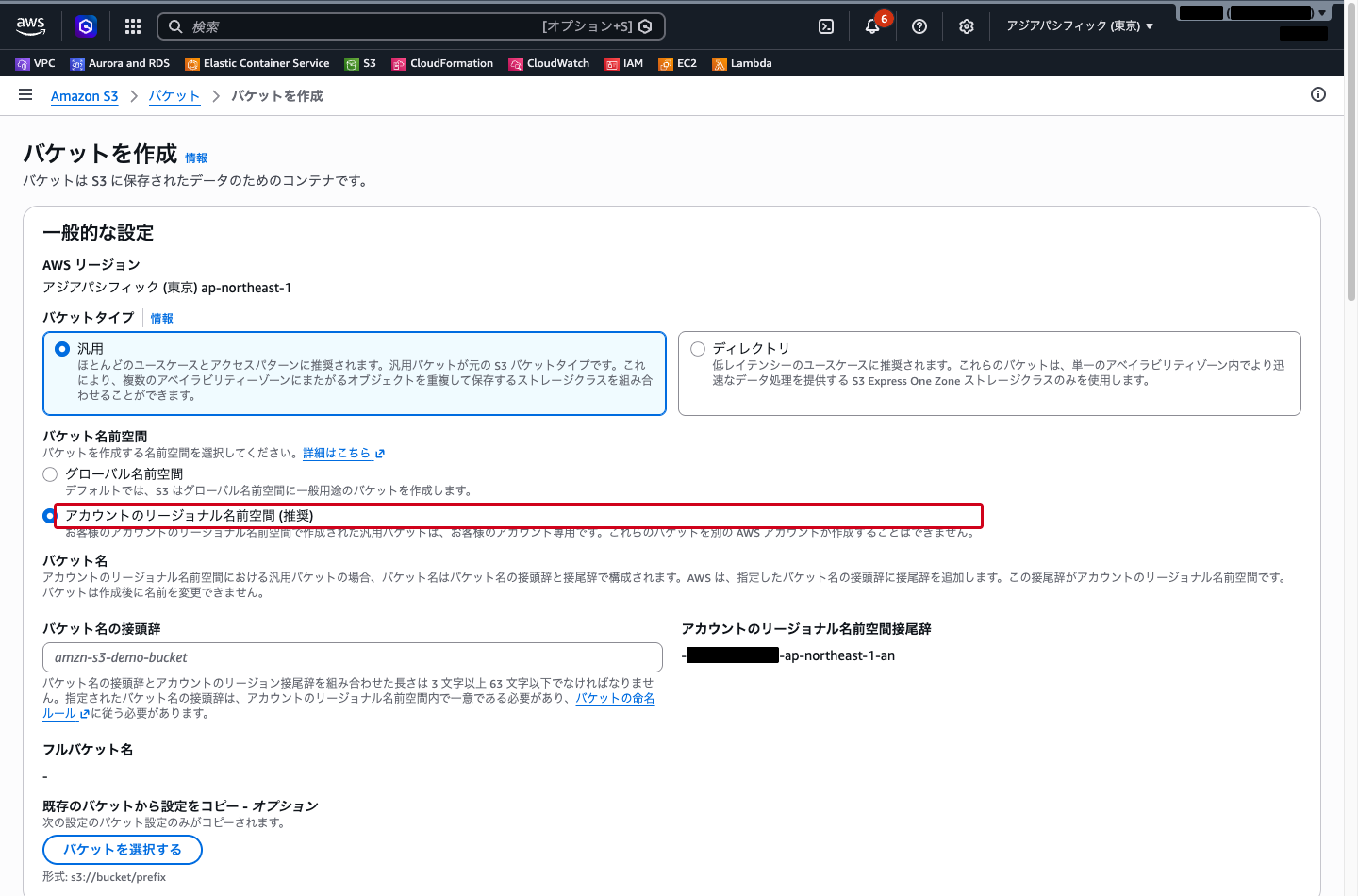Focus the bucket name prefix input field
The image size is (1358, 896).
pos(353,657)
